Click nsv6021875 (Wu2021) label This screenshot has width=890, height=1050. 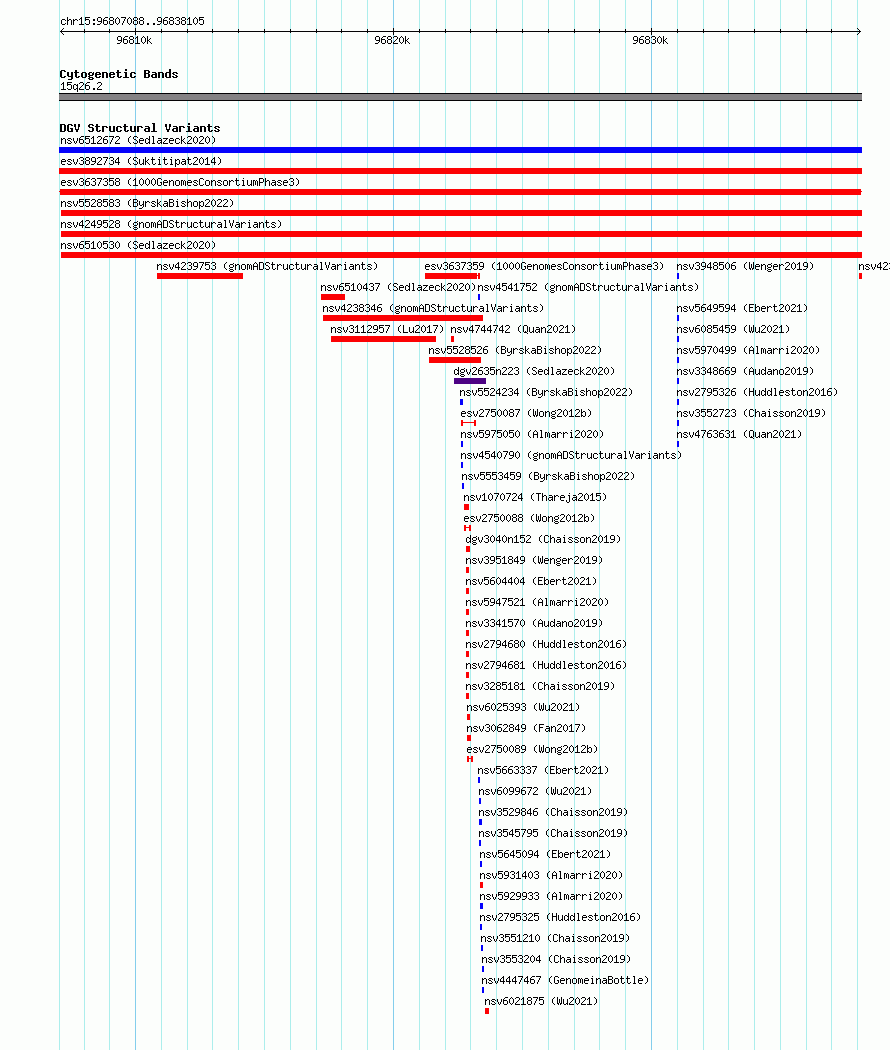(x=541, y=1002)
